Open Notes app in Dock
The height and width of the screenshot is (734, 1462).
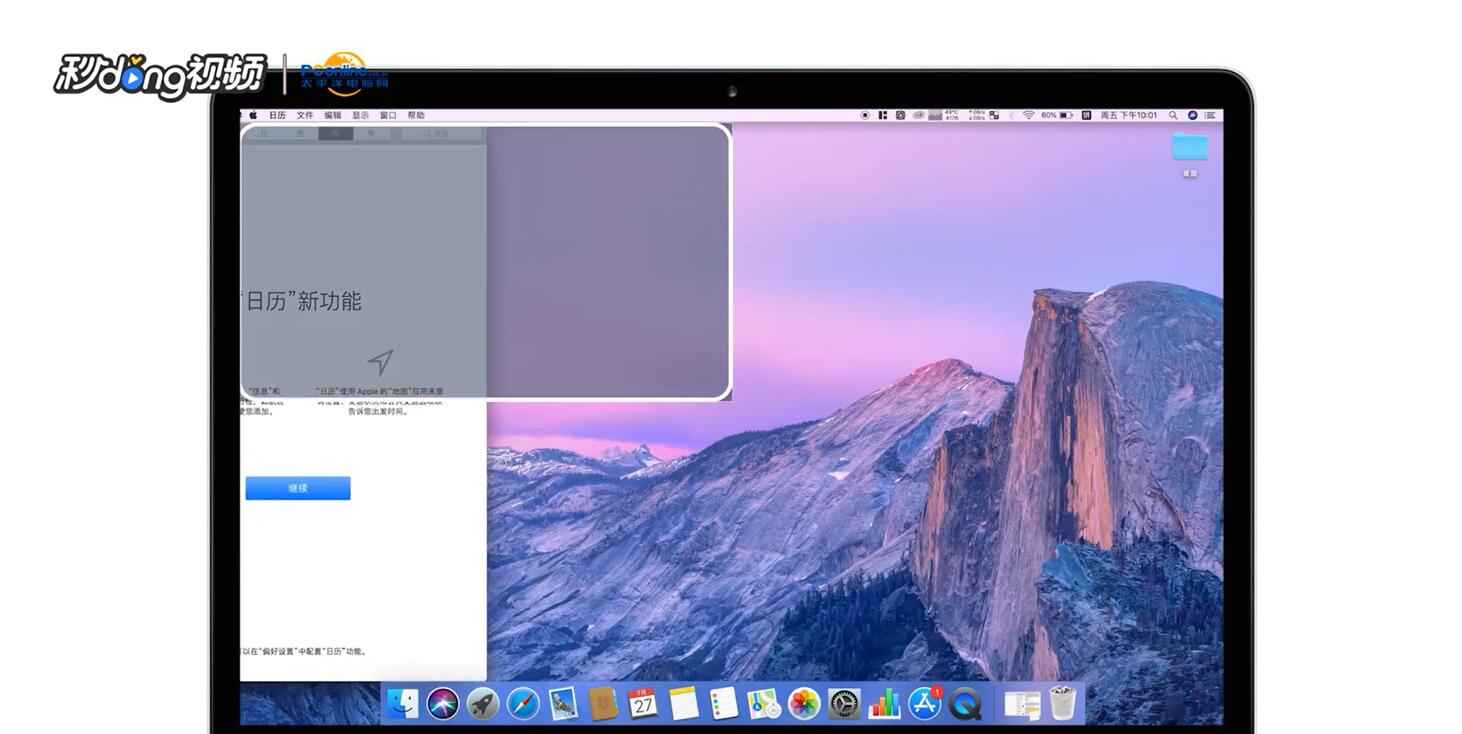(684, 703)
